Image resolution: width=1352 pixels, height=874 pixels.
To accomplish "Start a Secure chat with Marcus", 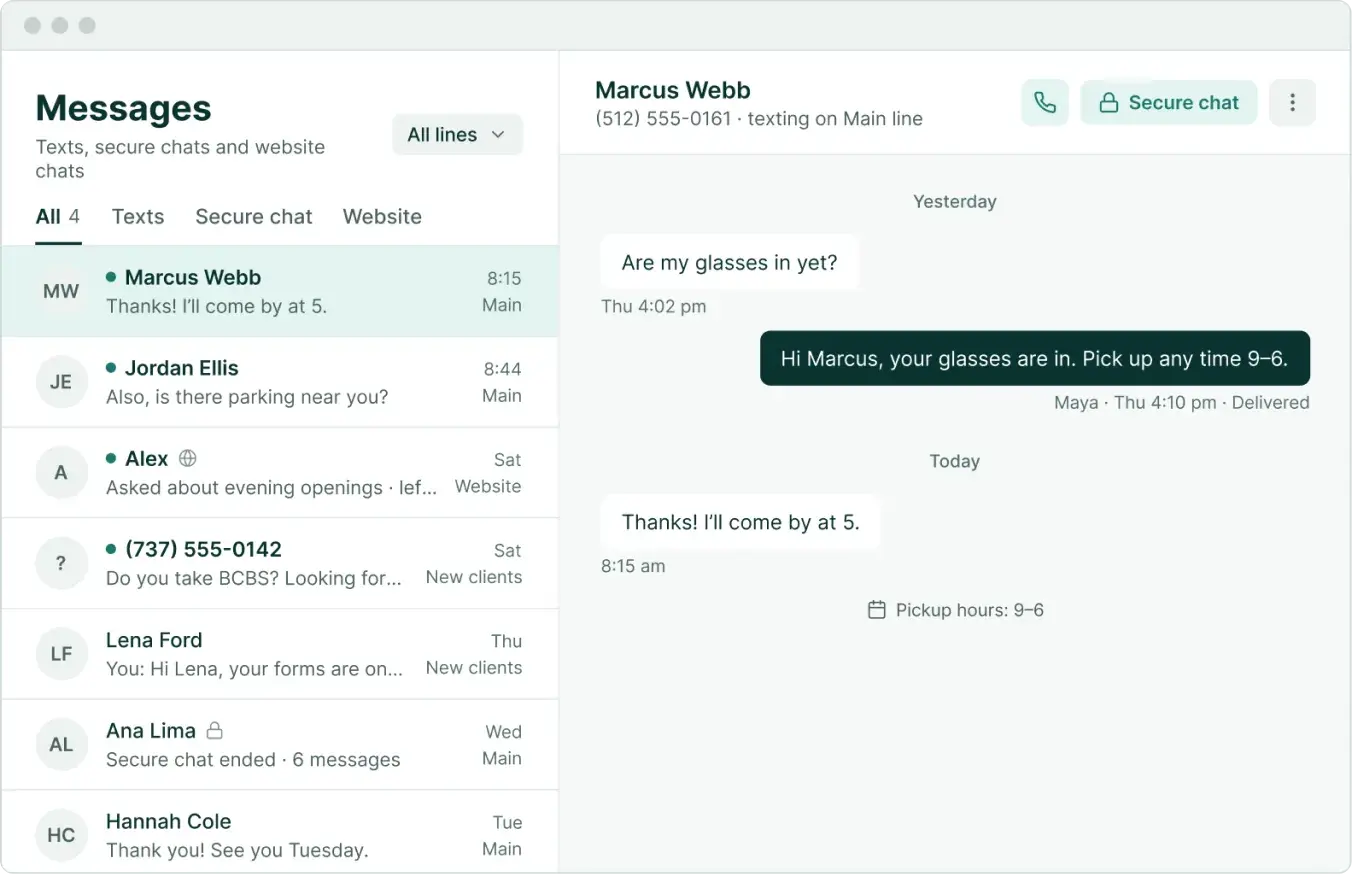I will pyautogui.click(x=1168, y=103).
